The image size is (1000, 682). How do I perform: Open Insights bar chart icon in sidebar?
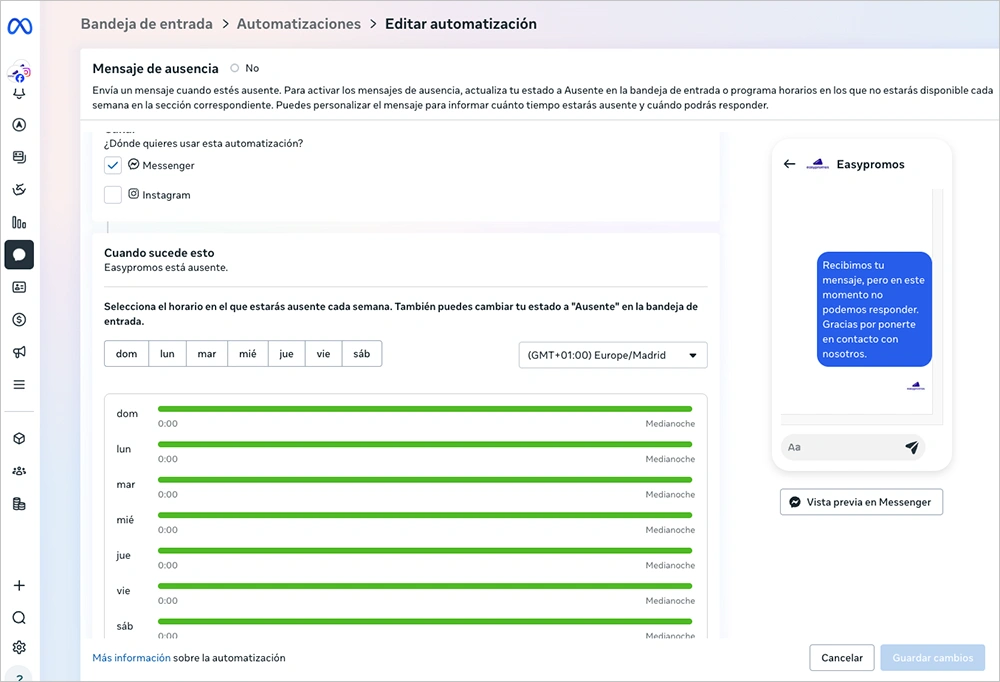click(19, 222)
